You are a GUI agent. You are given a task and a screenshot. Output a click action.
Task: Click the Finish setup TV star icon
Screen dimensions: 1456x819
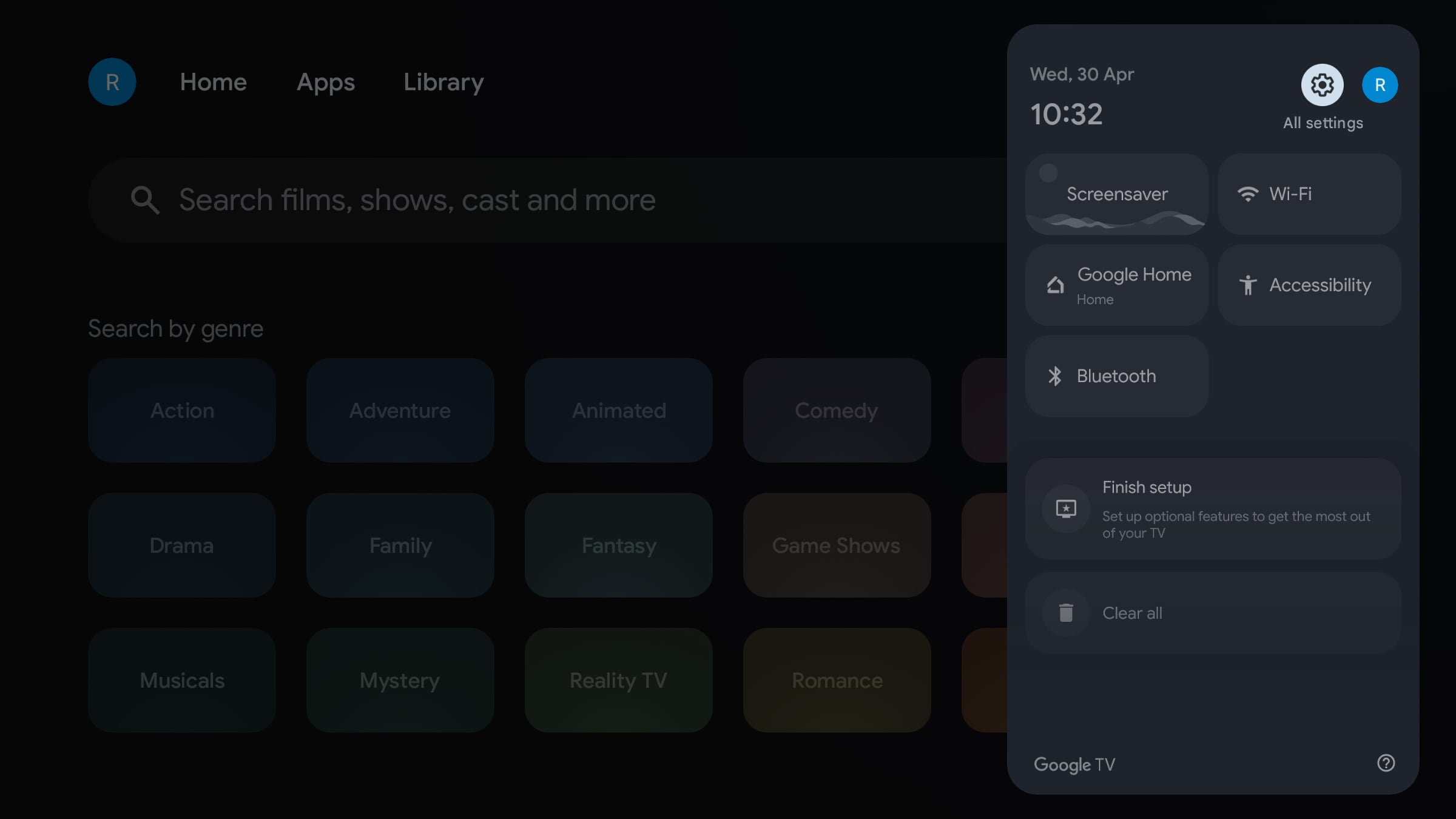click(1066, 508)
